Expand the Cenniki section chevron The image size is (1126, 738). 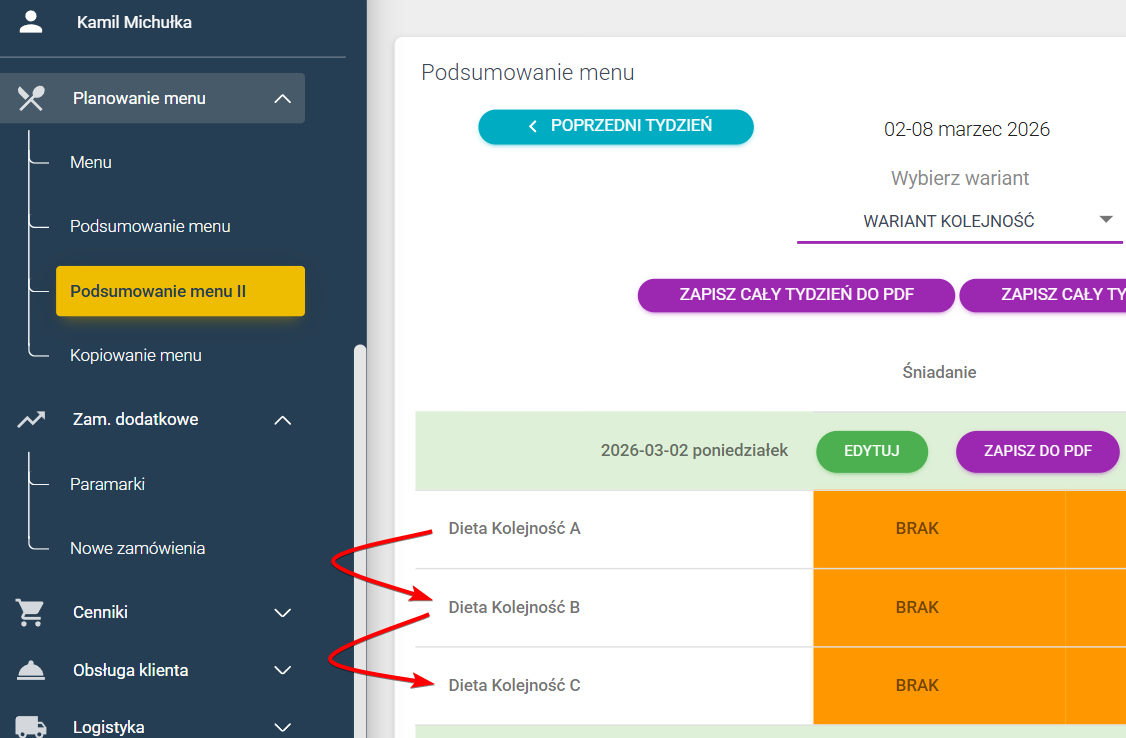[283, 613]
